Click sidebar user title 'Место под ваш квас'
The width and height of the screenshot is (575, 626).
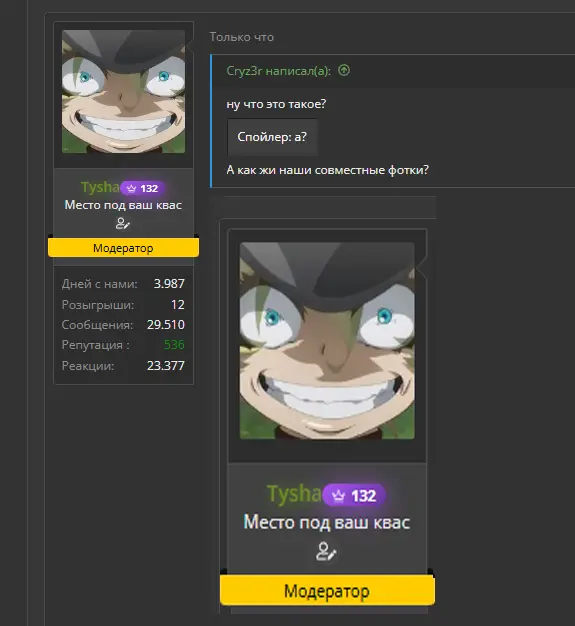(x=123, y=205)
